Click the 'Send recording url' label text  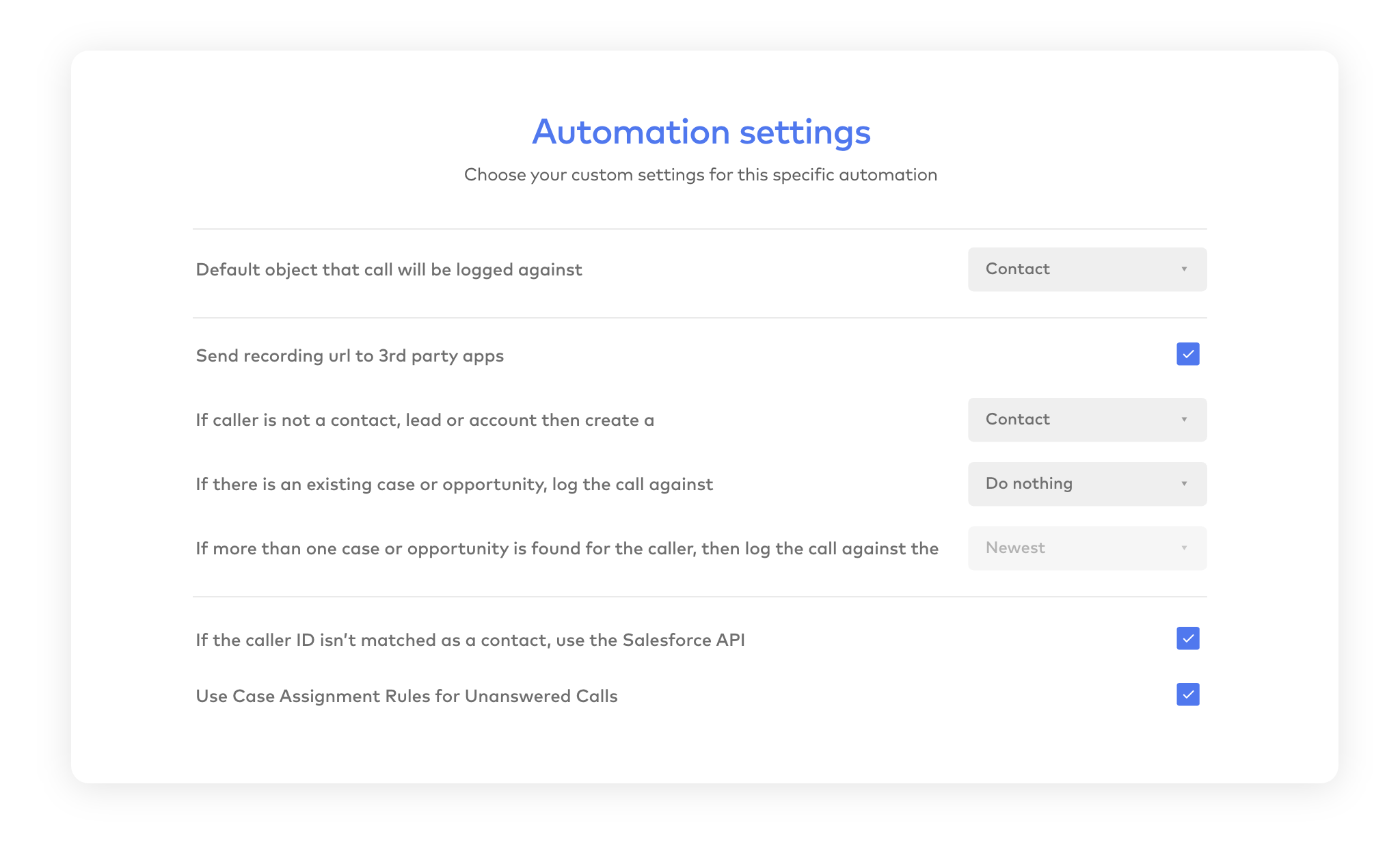coord(349,356)
